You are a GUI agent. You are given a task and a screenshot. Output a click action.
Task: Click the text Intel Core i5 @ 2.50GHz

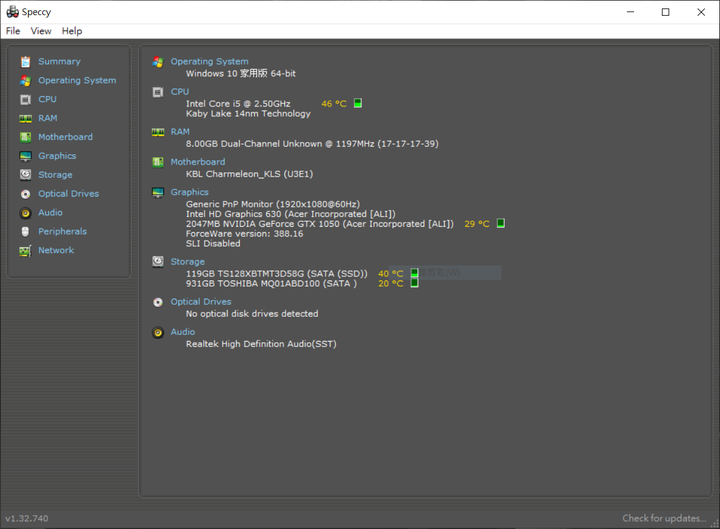tap(238, 104)
